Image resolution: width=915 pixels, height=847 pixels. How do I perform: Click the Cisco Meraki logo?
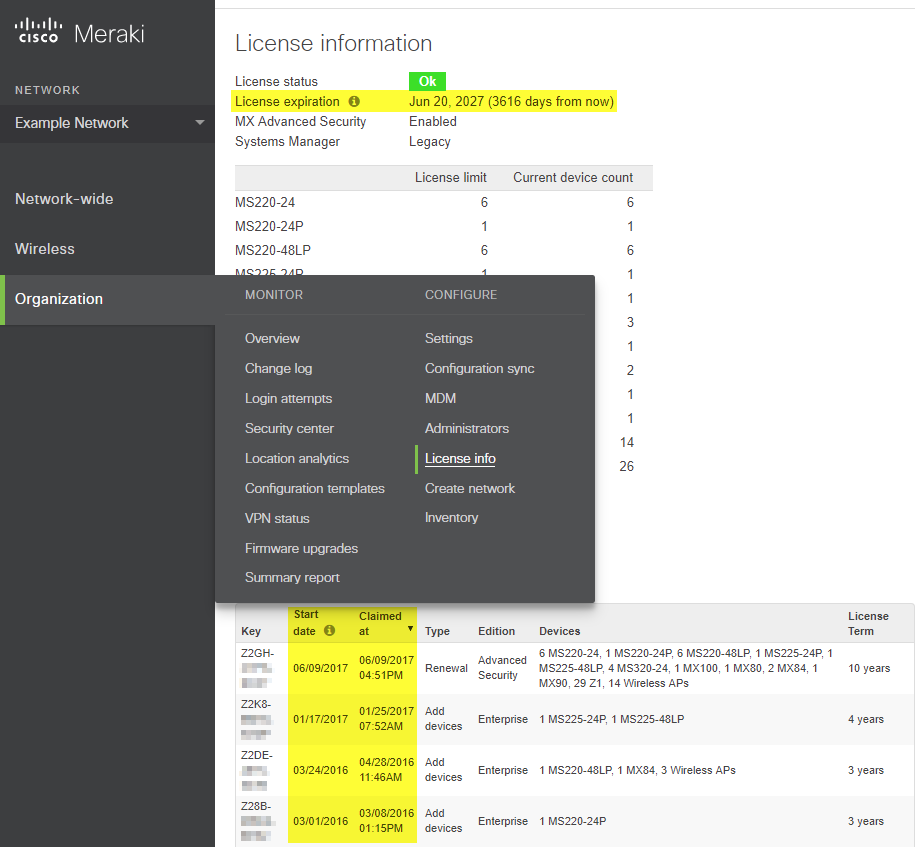pyautogui.click(x=80, y=33)
